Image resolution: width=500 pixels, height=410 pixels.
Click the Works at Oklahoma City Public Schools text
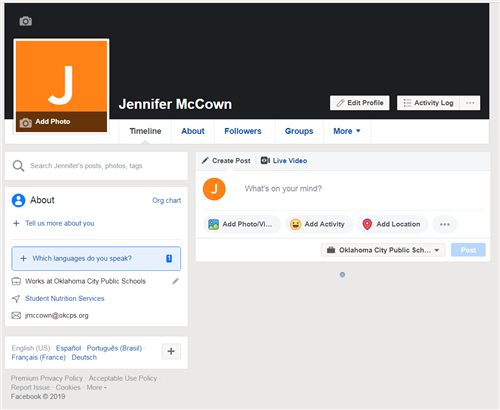click(x=85, y=281)
